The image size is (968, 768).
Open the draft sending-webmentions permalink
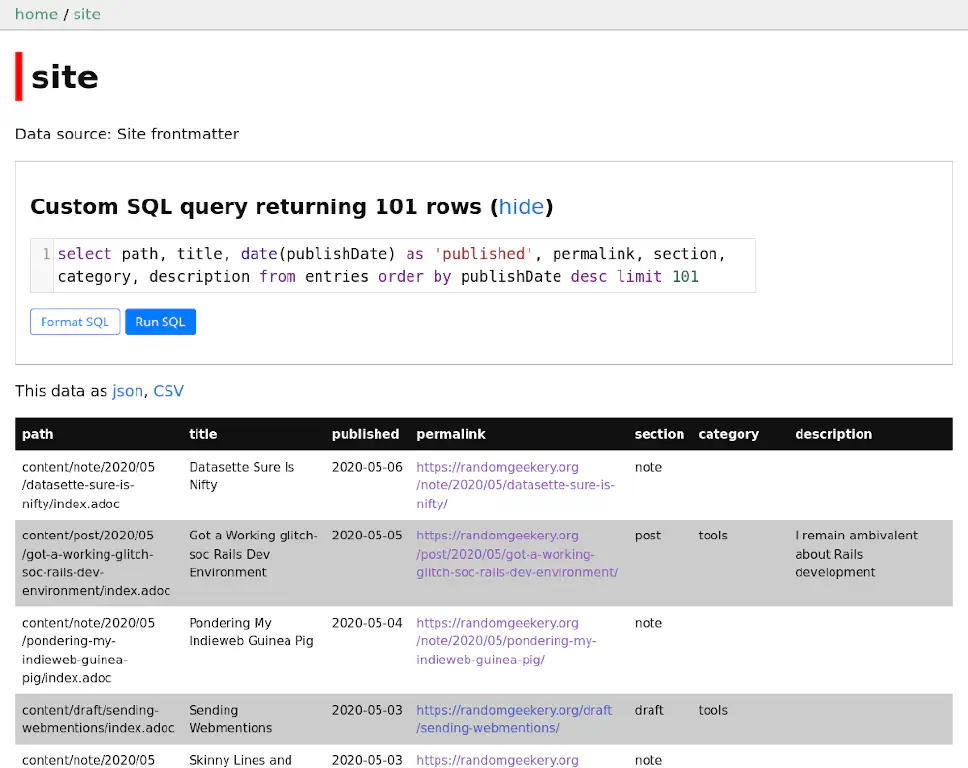(513, 719)
